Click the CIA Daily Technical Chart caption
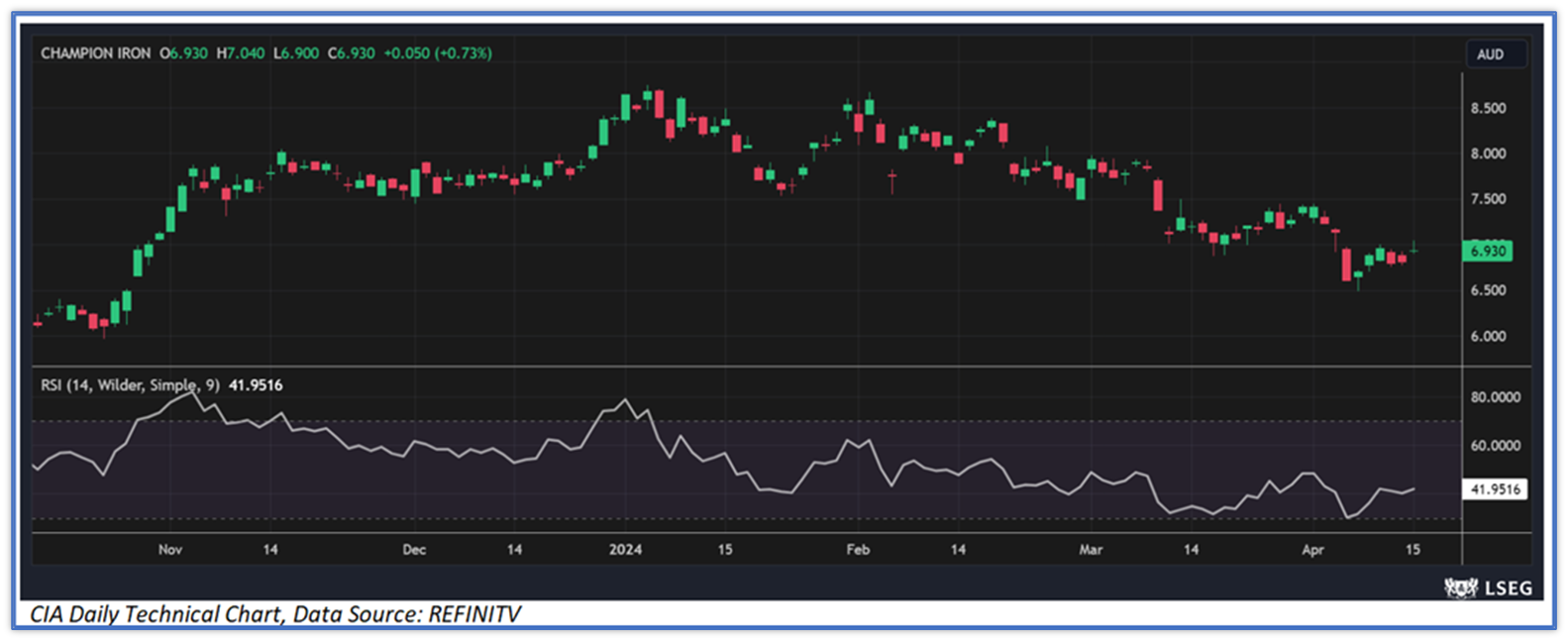 point(275,614)
